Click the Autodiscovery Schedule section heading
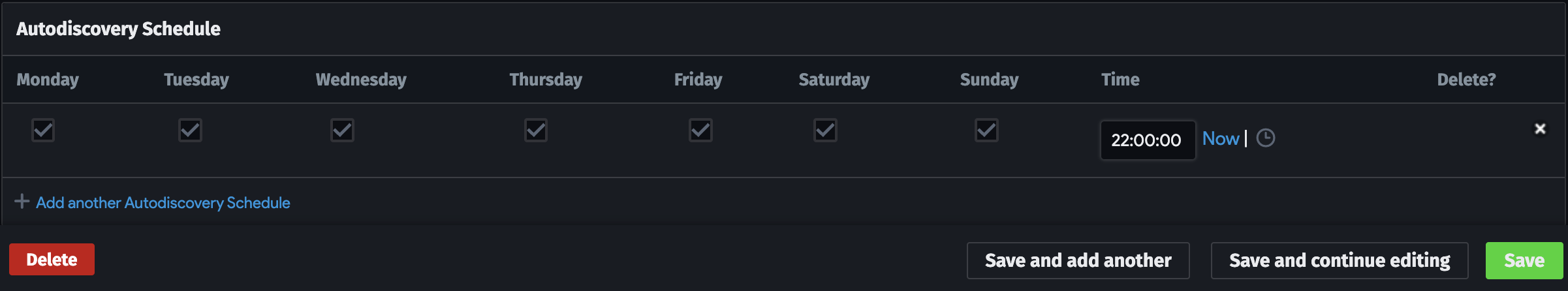 pyautogui.click(x=118, y=29)
